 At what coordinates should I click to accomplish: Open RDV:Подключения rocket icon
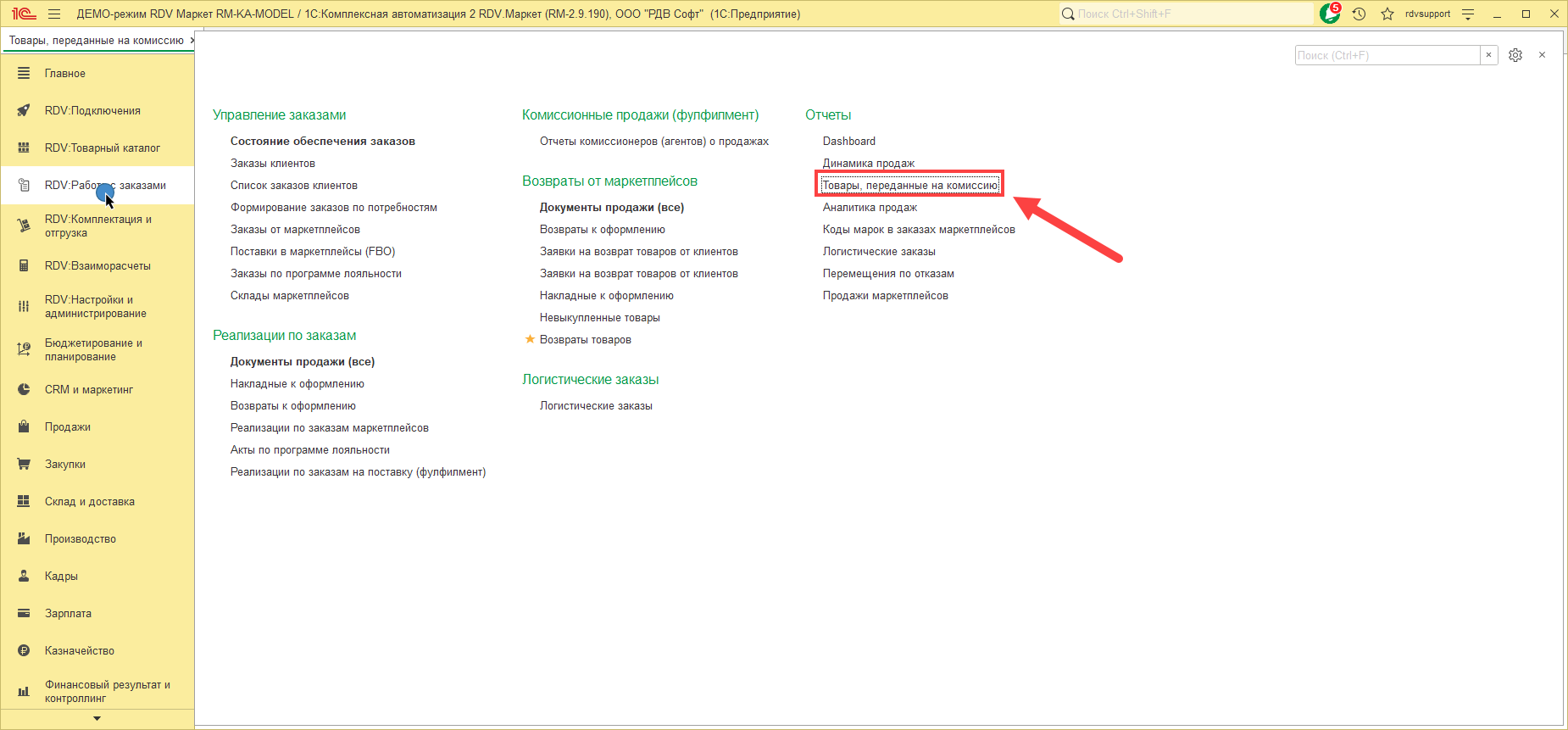[24, 111]
